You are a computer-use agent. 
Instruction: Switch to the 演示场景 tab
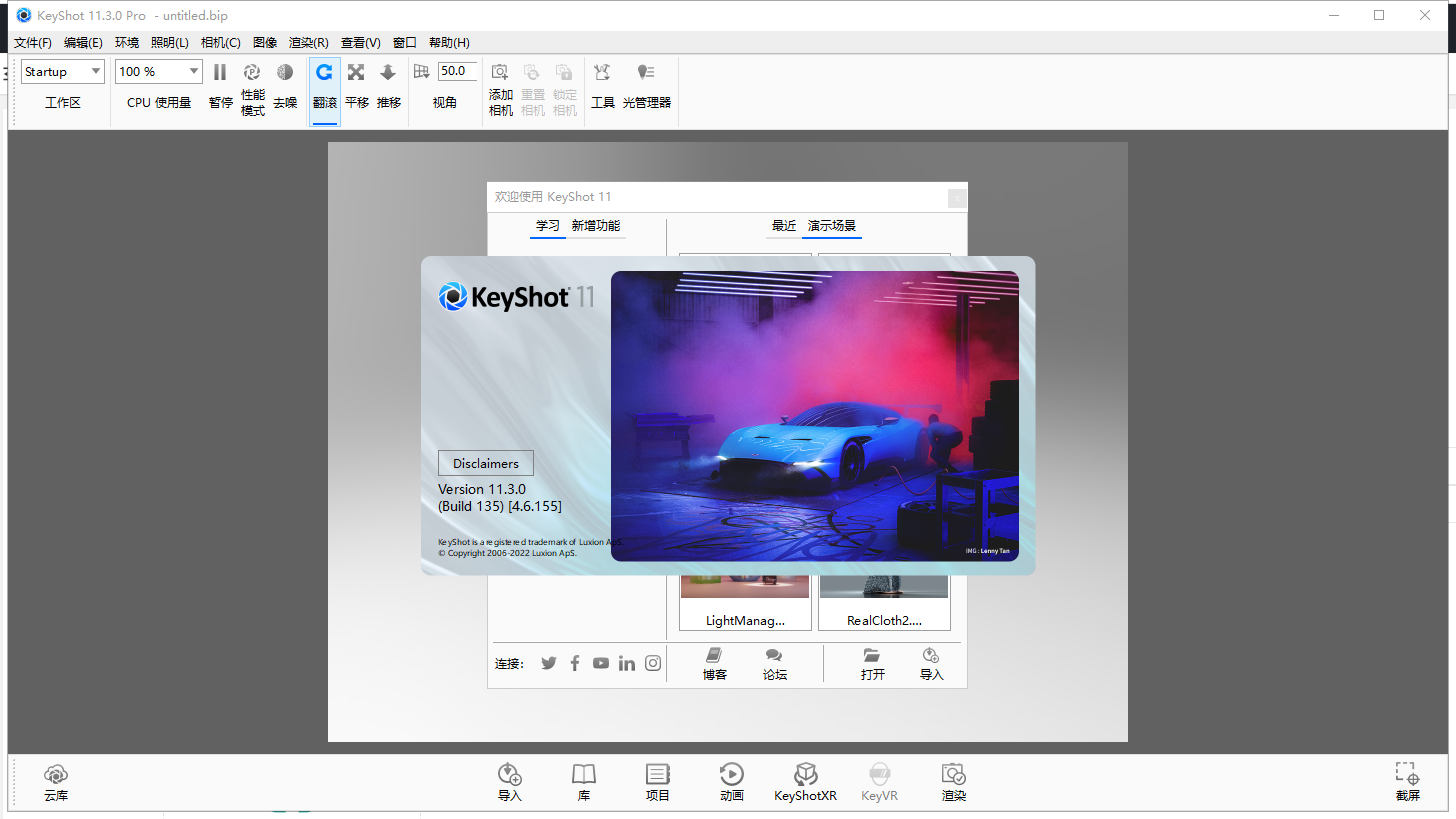point(832,226)
